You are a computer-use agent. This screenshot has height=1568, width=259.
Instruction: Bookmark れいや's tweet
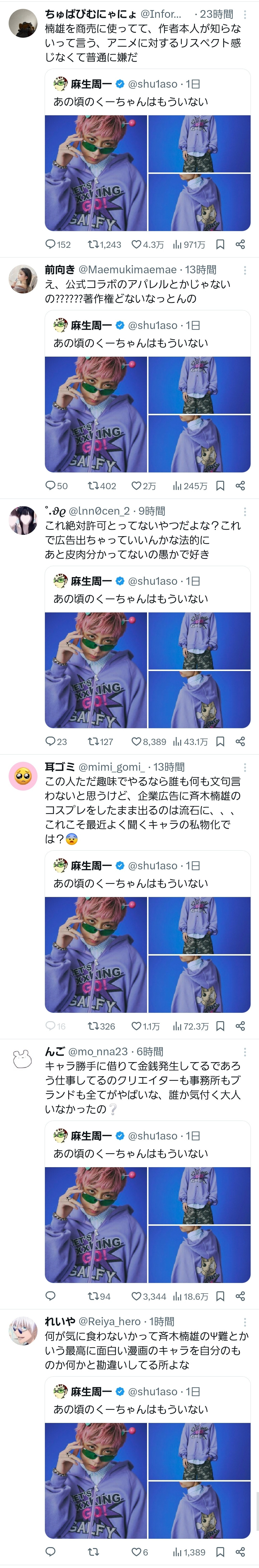(221, 1552)
